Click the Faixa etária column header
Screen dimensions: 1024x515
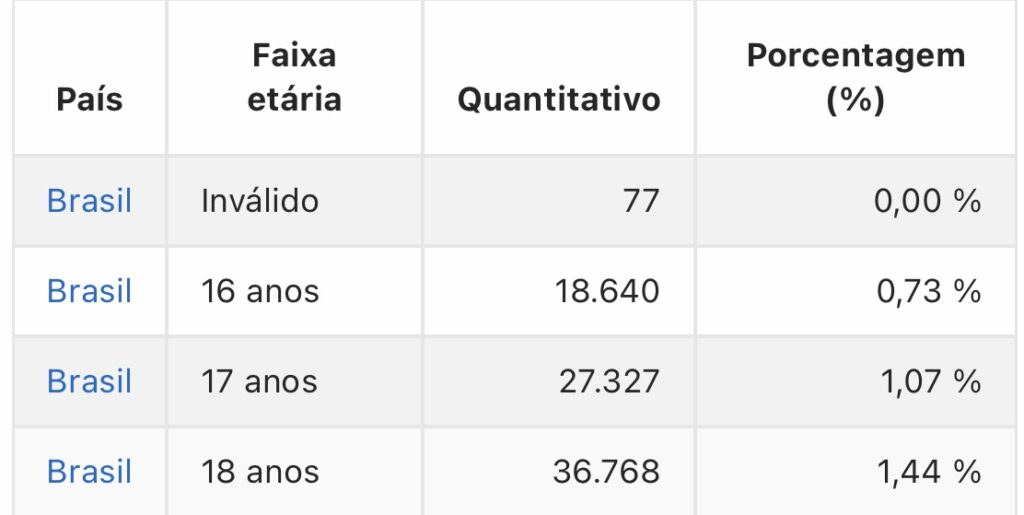click(x=295, y=78)
